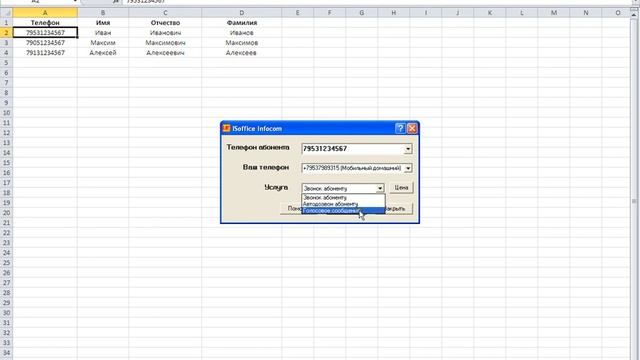The image size is (640, 360).
Task: Click the select-all corner of the spreadsheet
Action: (6, 13)
